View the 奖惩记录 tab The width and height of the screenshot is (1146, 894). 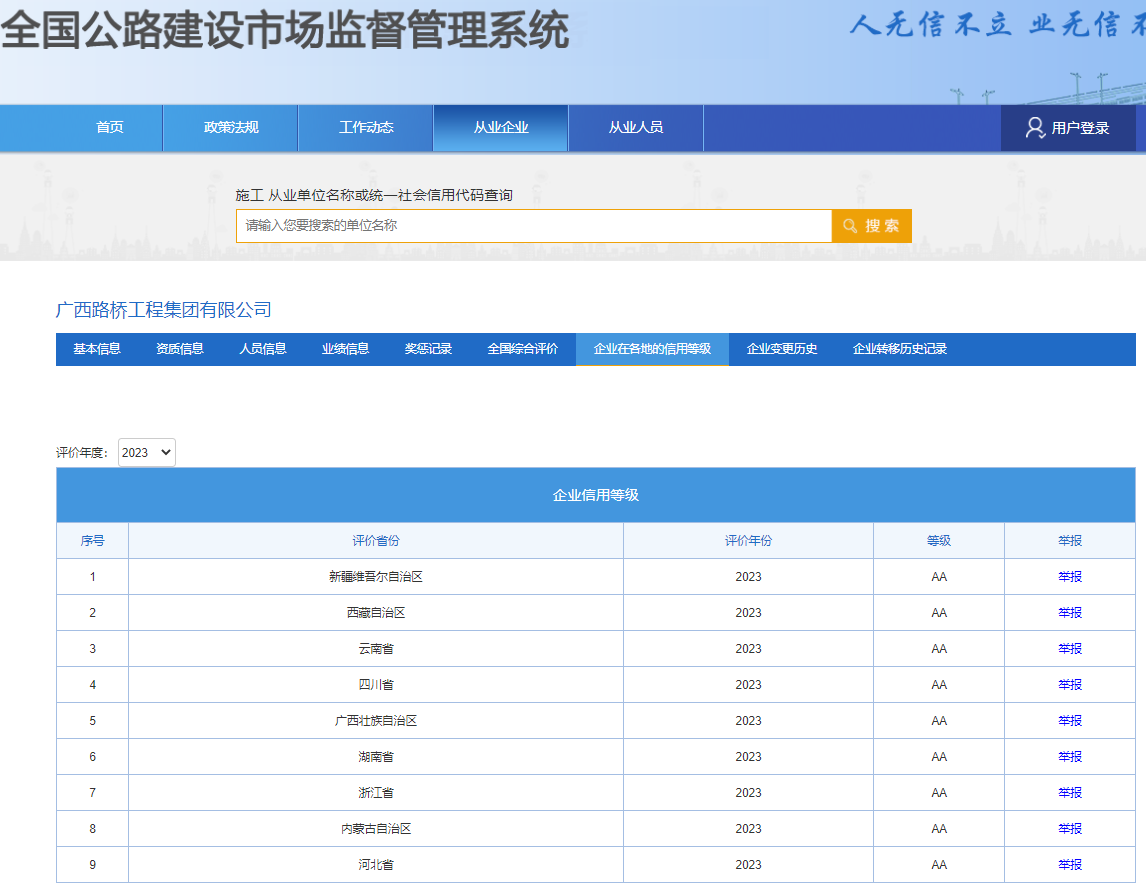(x=427, y=349)
